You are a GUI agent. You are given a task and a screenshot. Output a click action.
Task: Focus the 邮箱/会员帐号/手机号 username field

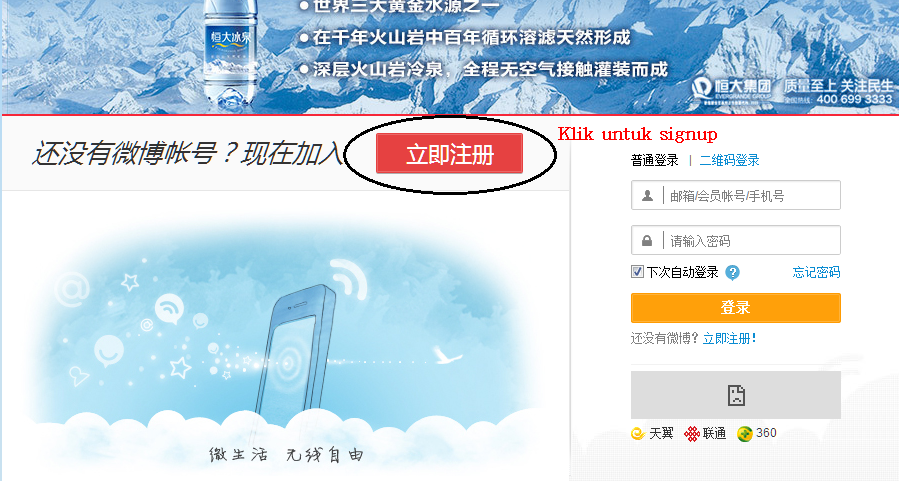coord(736,195)
